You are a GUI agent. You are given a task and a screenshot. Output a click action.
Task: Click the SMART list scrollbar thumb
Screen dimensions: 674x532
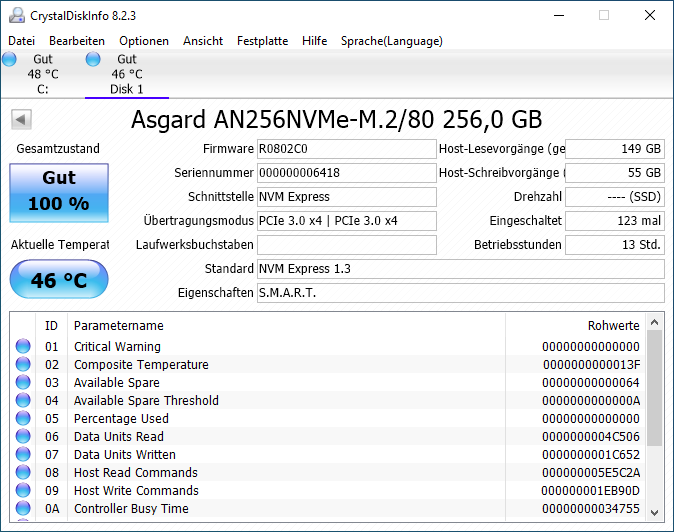pos(655,388)
